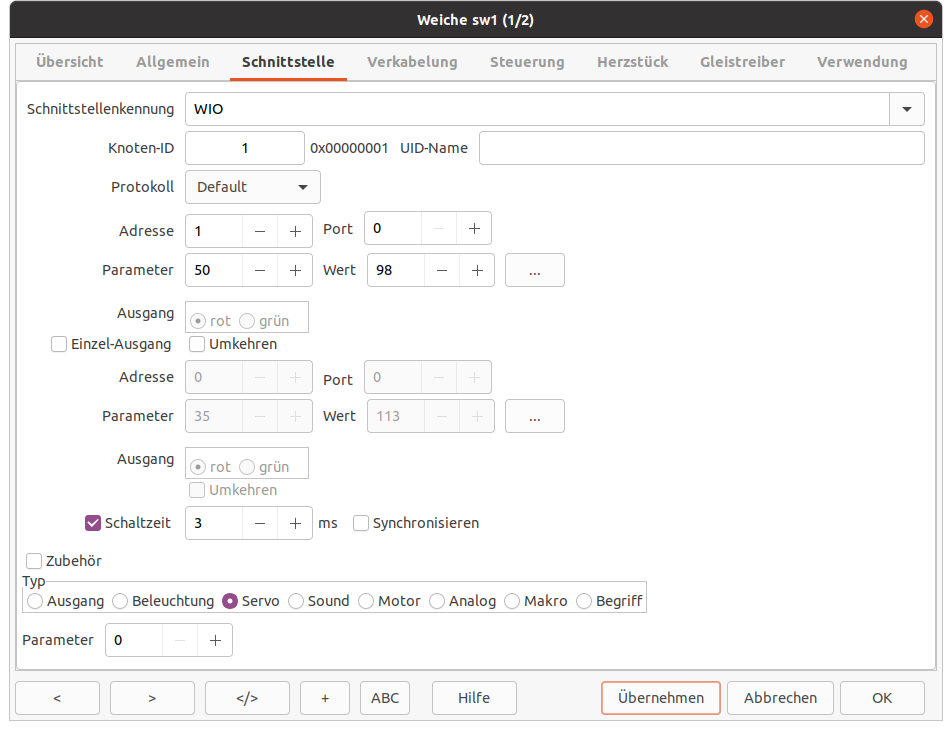
Task: Switch to the Verkabelung tab
Action: click(x=412, y=62)
